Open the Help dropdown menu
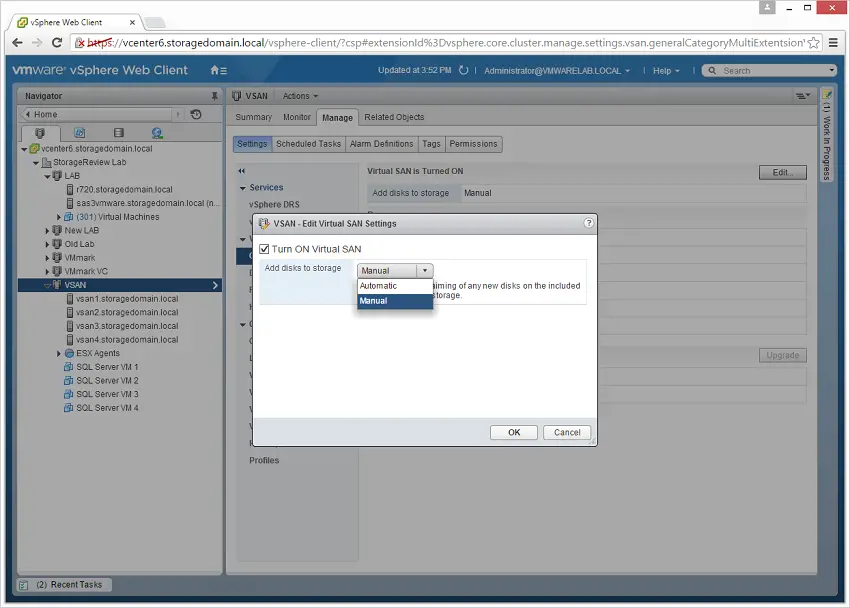The image size is (850, 608). coord(666,71)
